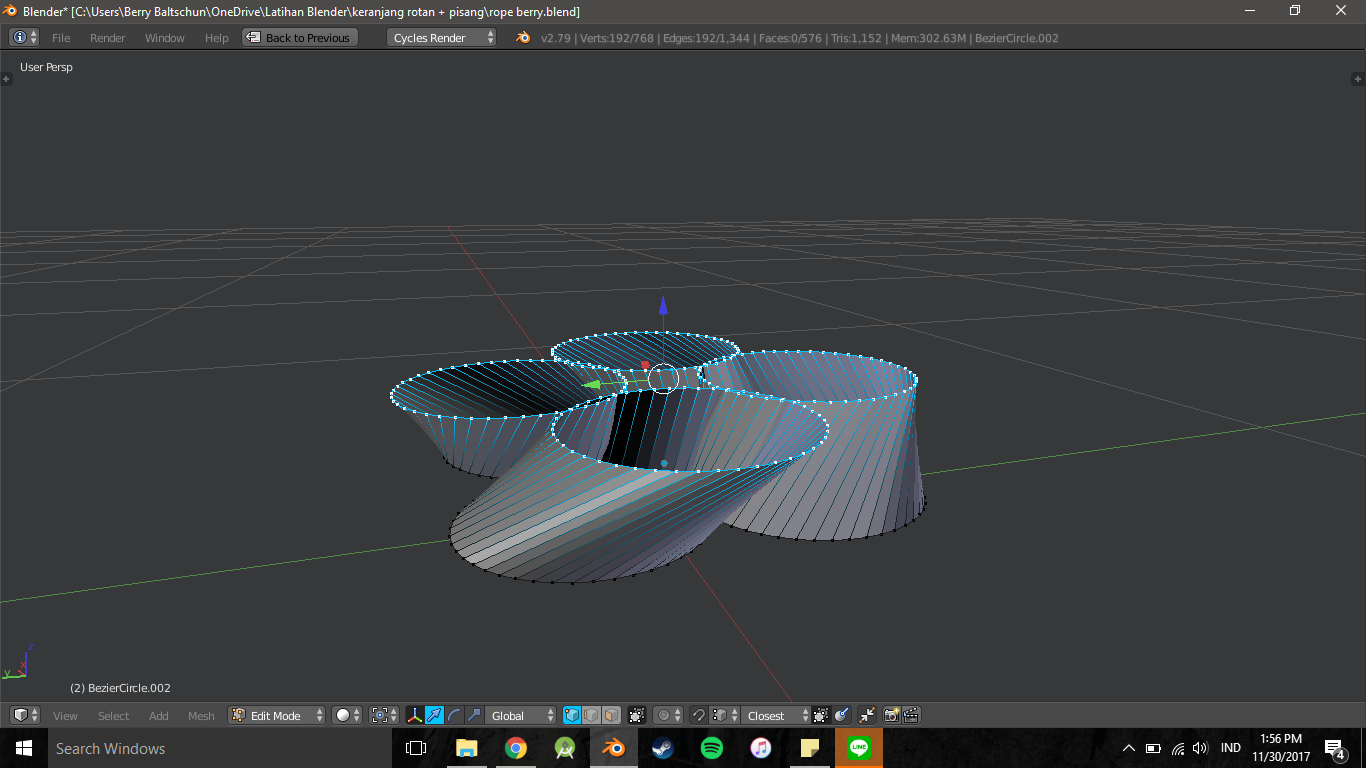This screenshot has height=768, width=1366.
Task: Open the Cycles Render engine dropdown
Action: click(441, 38)
